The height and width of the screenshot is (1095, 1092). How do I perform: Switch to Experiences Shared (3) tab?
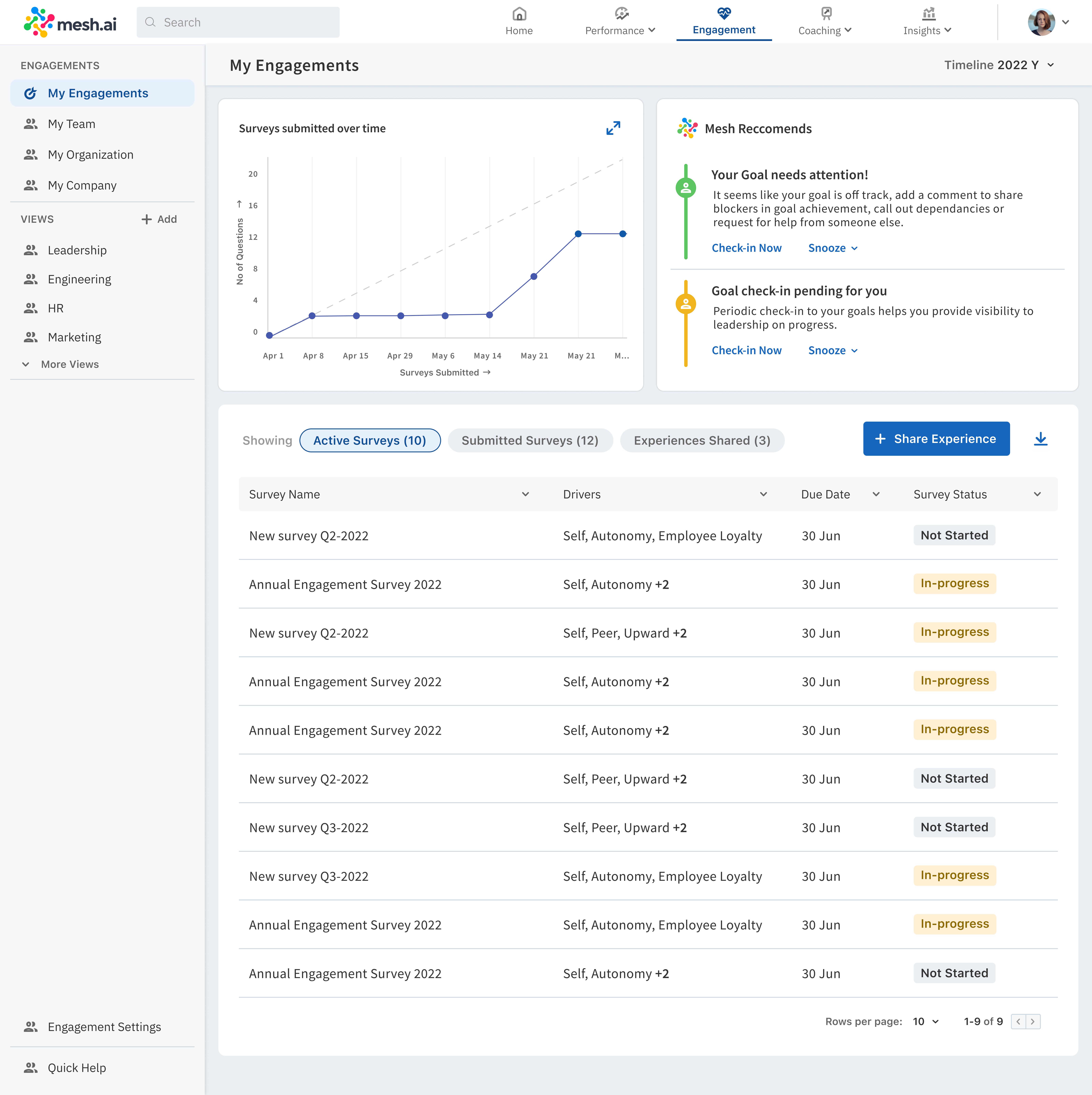[x=702, y=440]
